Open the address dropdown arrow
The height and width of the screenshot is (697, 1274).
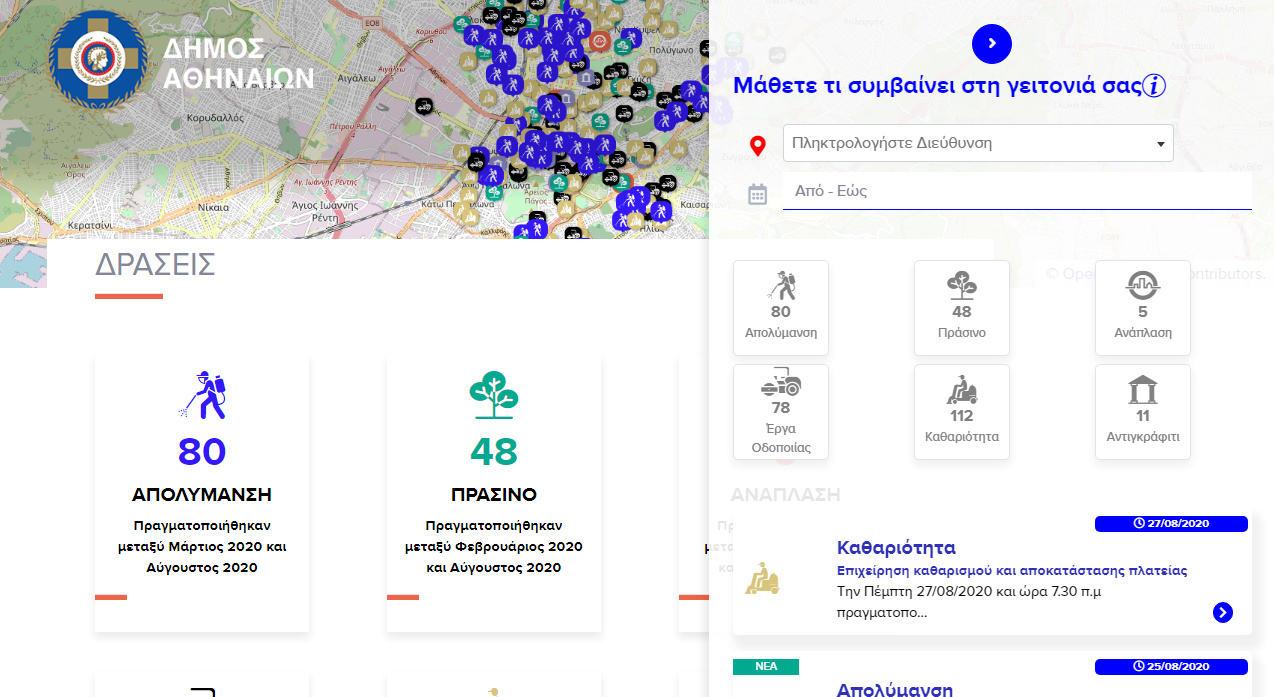1160,144
